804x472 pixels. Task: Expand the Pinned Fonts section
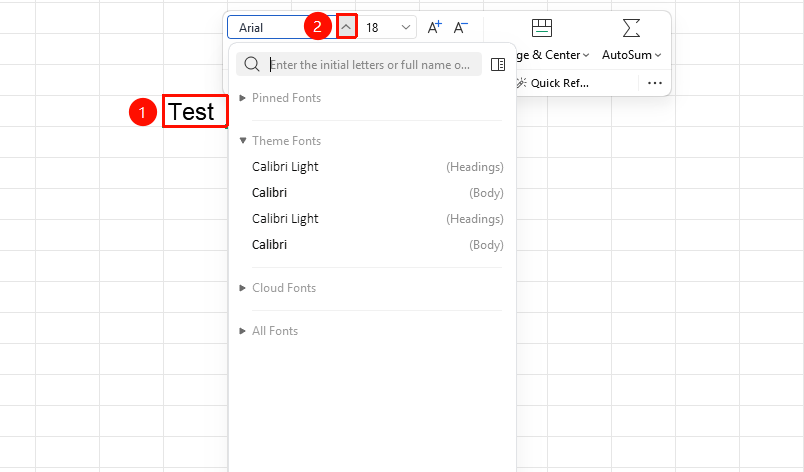click(243, 98)
